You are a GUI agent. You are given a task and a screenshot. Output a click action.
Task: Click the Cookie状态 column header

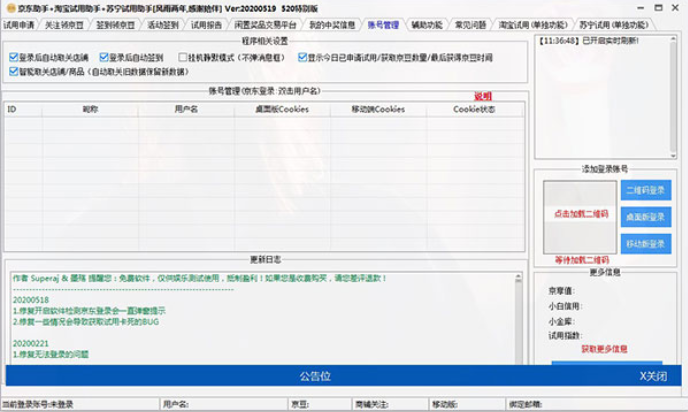pyautogui.click(x=474, y=109)
